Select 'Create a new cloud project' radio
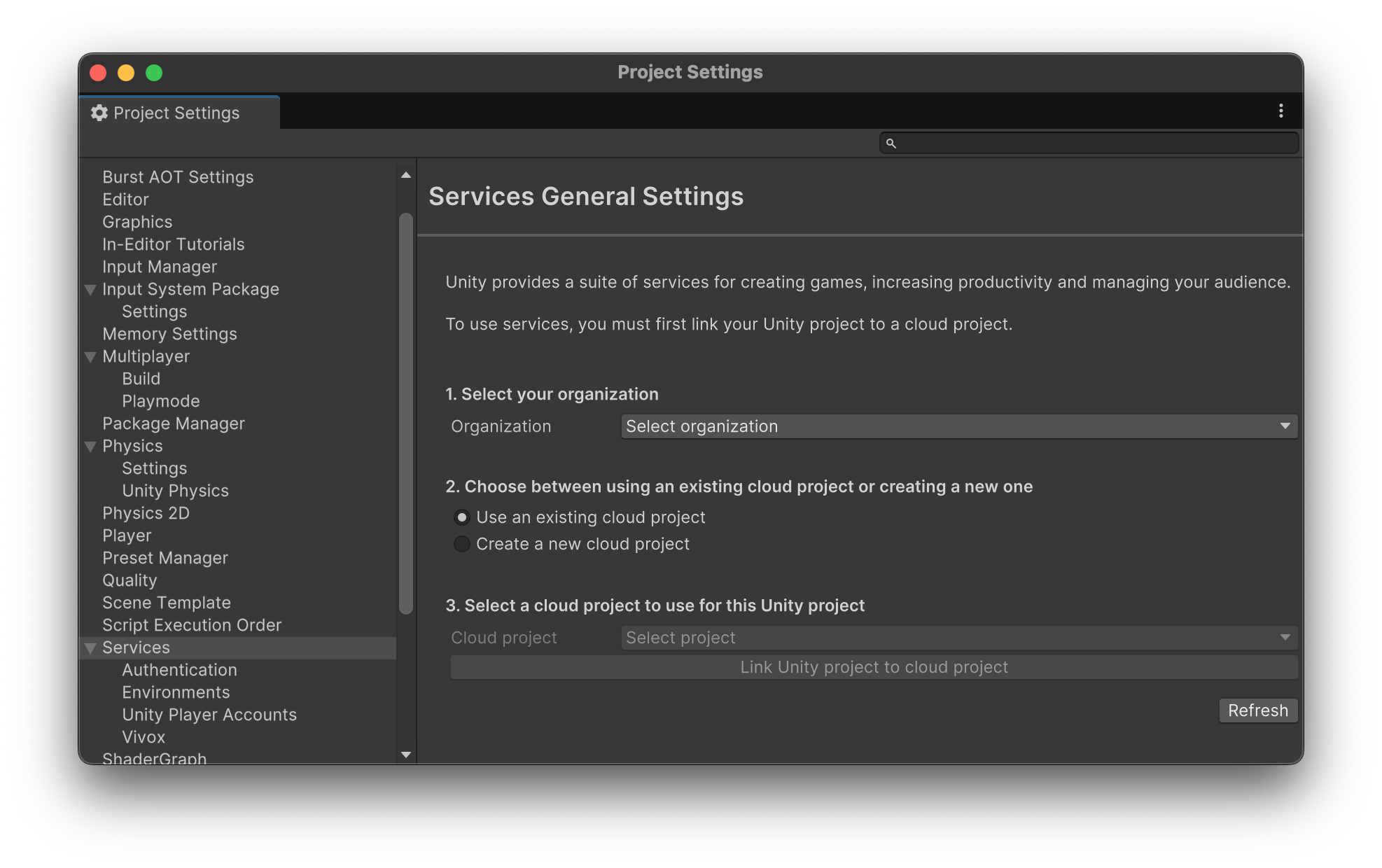The height and width of the screenshot is (868, 1382). tap(461, 544)
